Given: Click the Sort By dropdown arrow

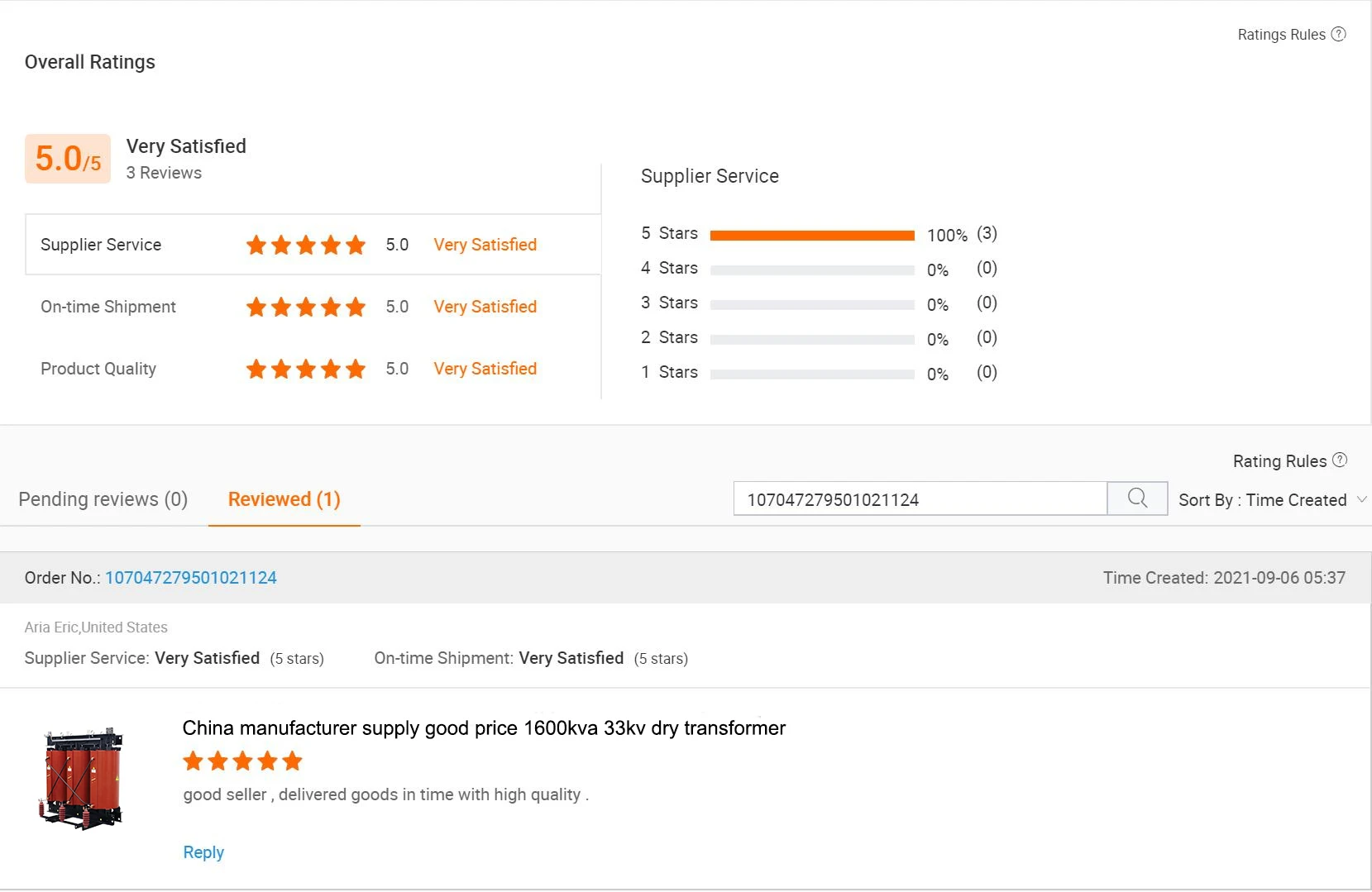Looking at the screenshot, I should (x=1362, y=499).
